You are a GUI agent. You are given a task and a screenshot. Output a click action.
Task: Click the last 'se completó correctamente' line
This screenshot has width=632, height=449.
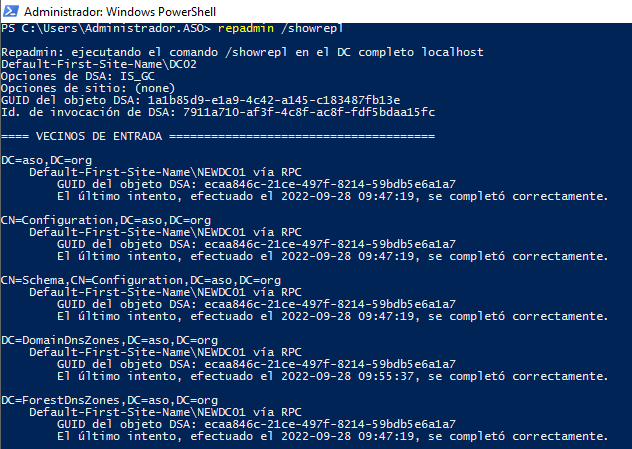[330, 435]
